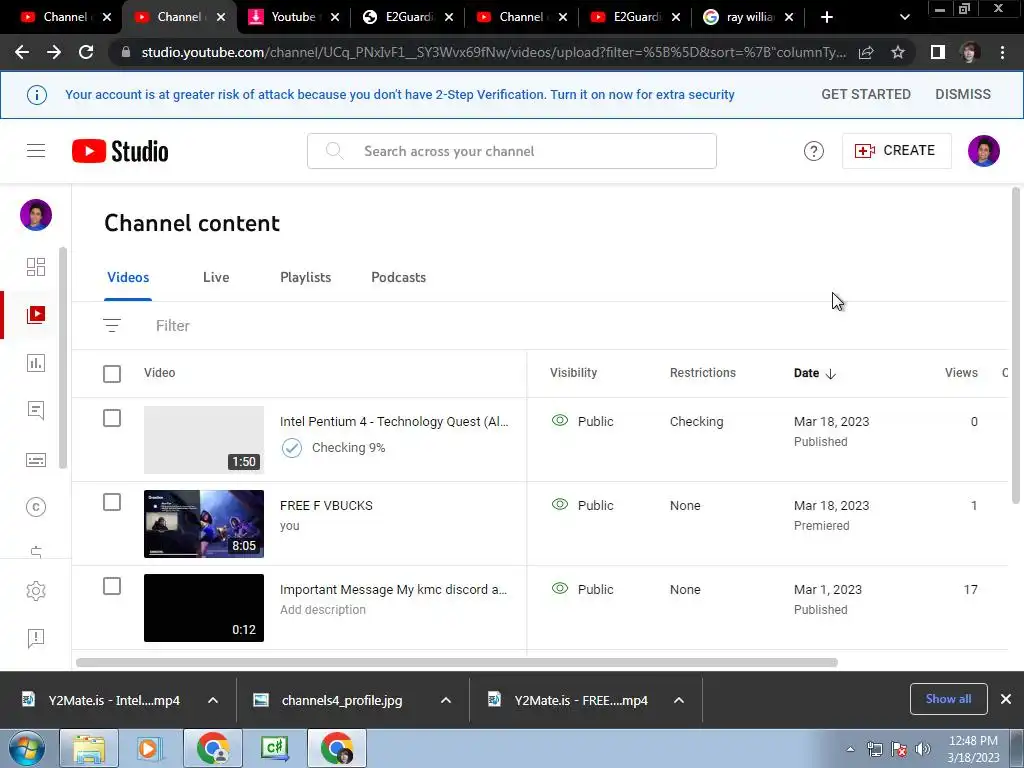Select all videos checkbox in header
Screen dimensions: 1024x768
pos(112,374)
